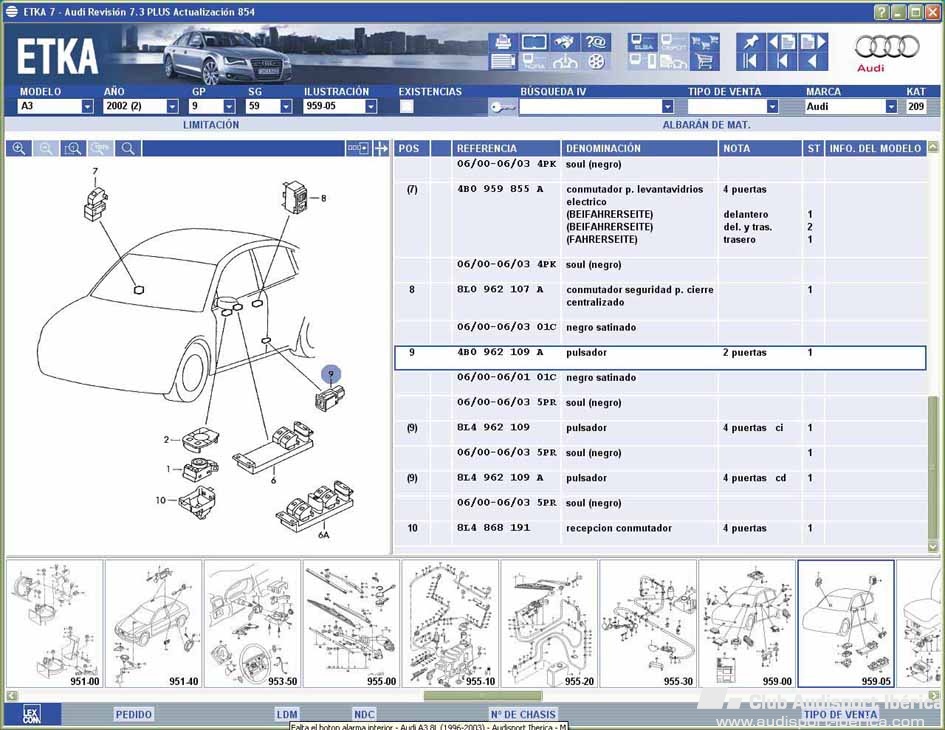Click part number 6A in the diagram
Viewport: 945px width, 730px height.
(324, 535)
